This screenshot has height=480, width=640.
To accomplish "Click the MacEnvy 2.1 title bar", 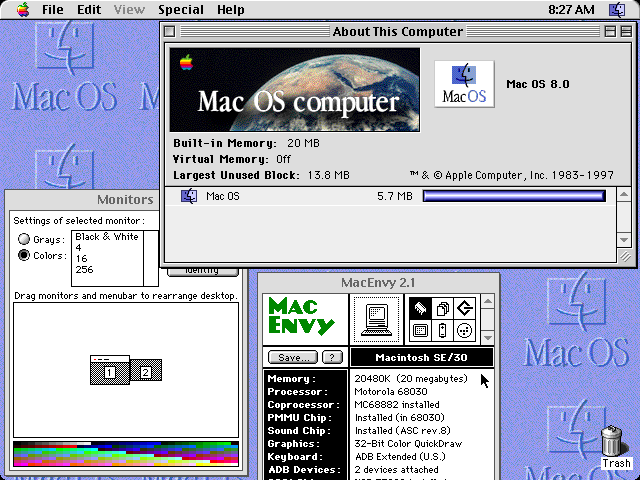I will pyautogui.click(x=378, y=282).
